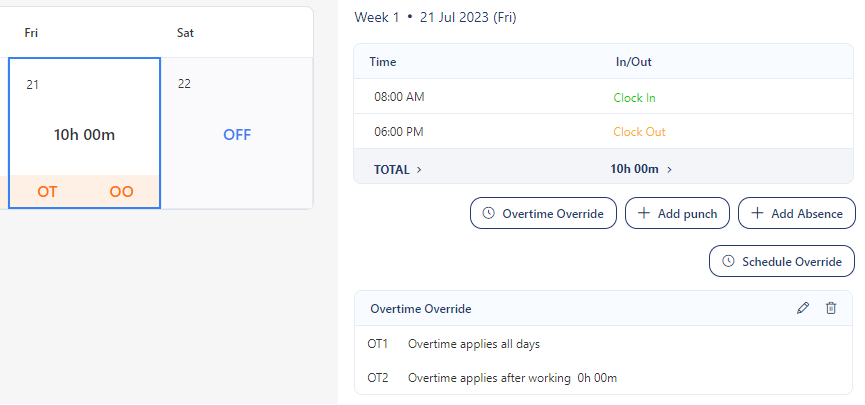Click the 08:00 AM Clock In row
Image resolution: width=865 pixels, height=405 pixels.
pyautogui.click(x=602, y=98)
